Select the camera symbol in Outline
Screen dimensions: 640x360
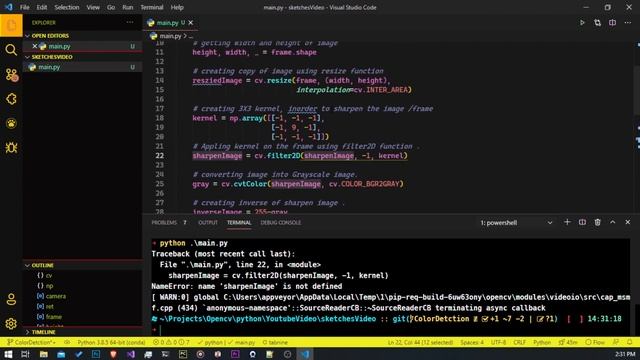[x=56, y=296]
